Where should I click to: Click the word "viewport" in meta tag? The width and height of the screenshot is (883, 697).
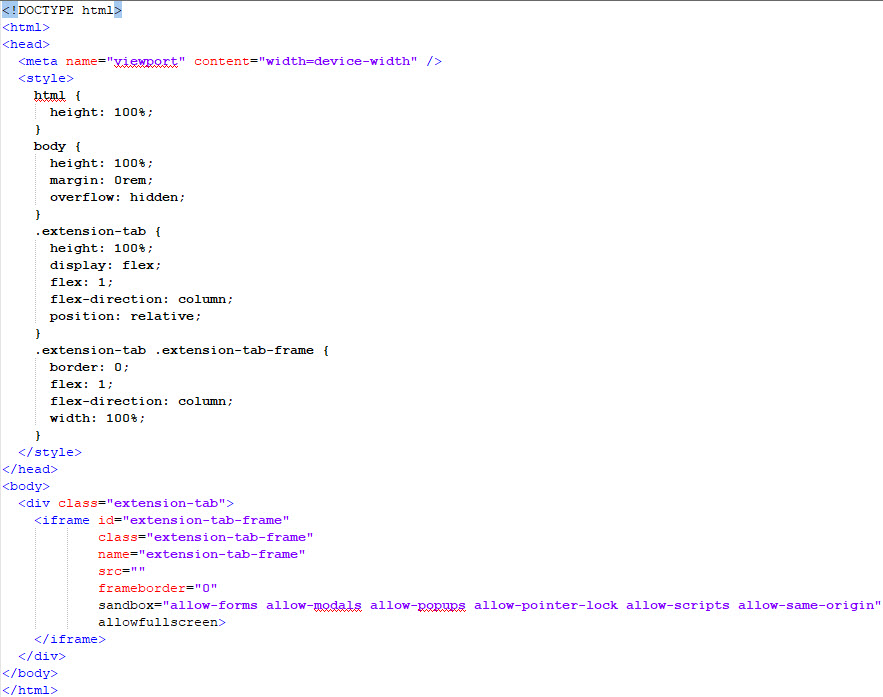146,61
